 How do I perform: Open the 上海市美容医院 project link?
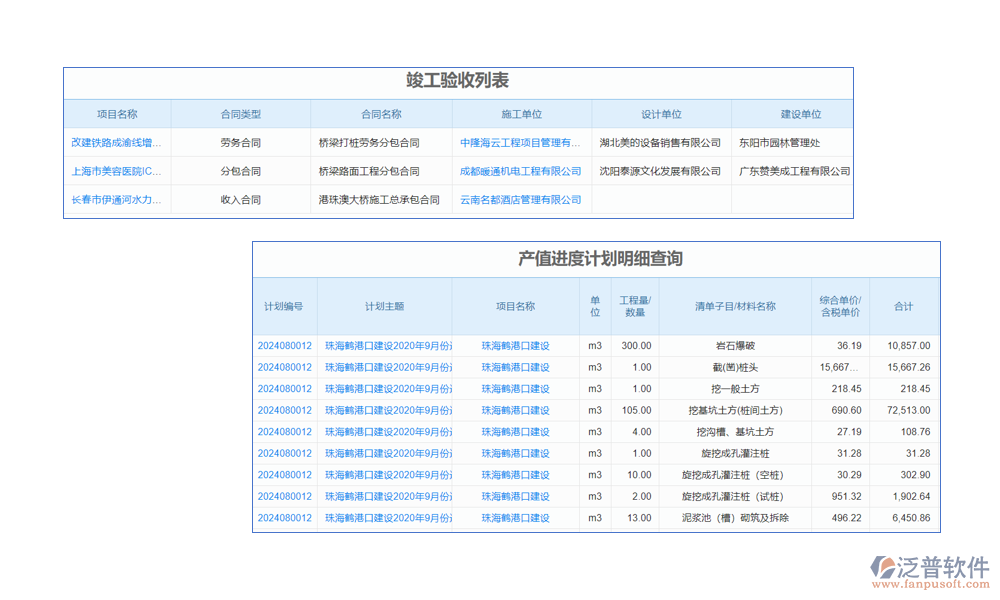point(116,171)
